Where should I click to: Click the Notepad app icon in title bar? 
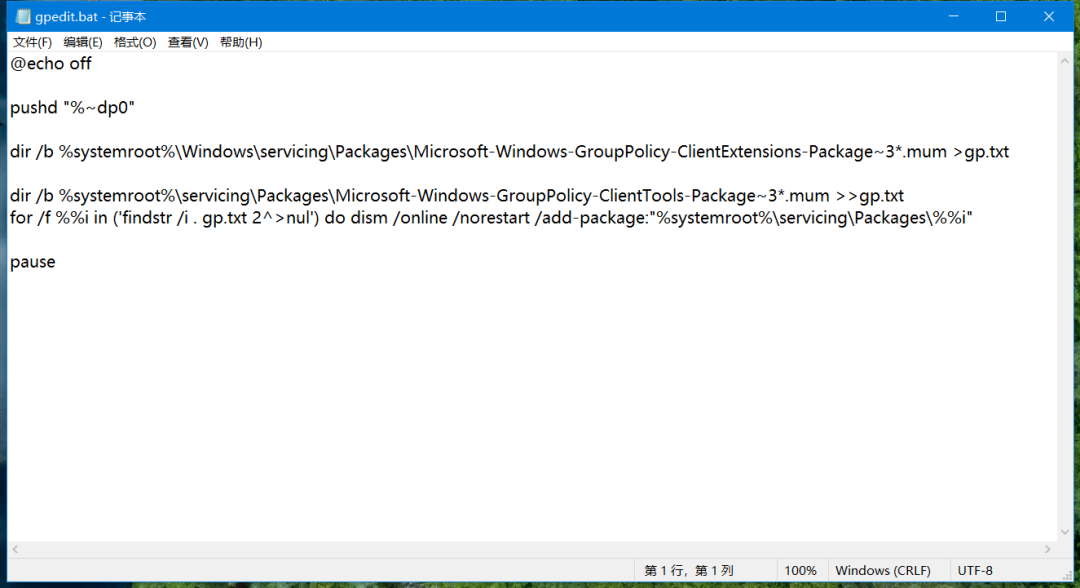coord(23,17)
